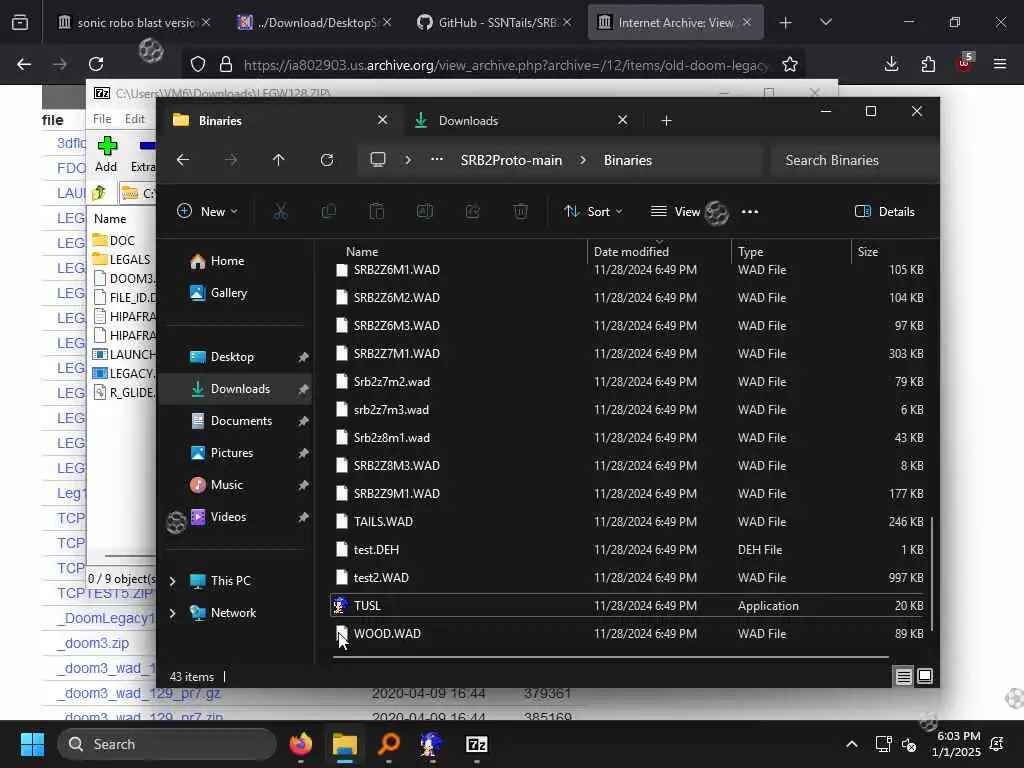The width and height of the screenshot is (1024, 768).
Task: List all Firefox tabs dropdown
Action: 825,22
